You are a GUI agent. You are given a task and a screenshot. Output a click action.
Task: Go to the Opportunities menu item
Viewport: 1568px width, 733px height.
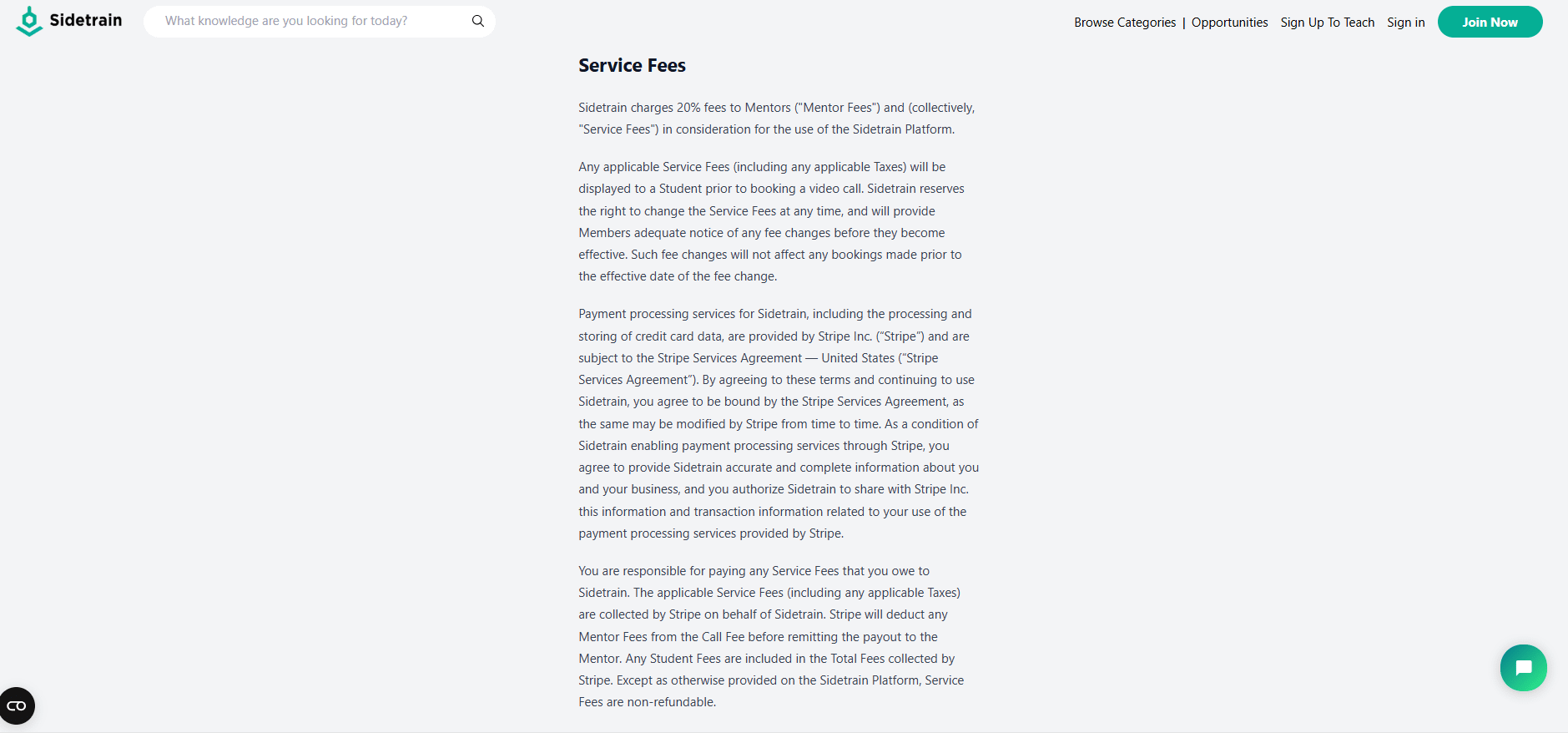1229,23
